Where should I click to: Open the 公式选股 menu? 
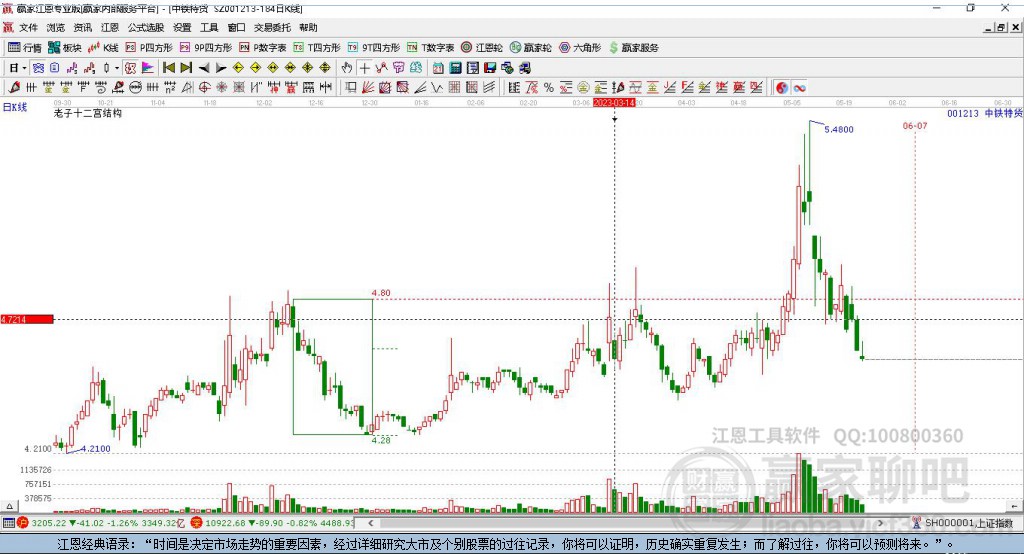coord(146,27)
